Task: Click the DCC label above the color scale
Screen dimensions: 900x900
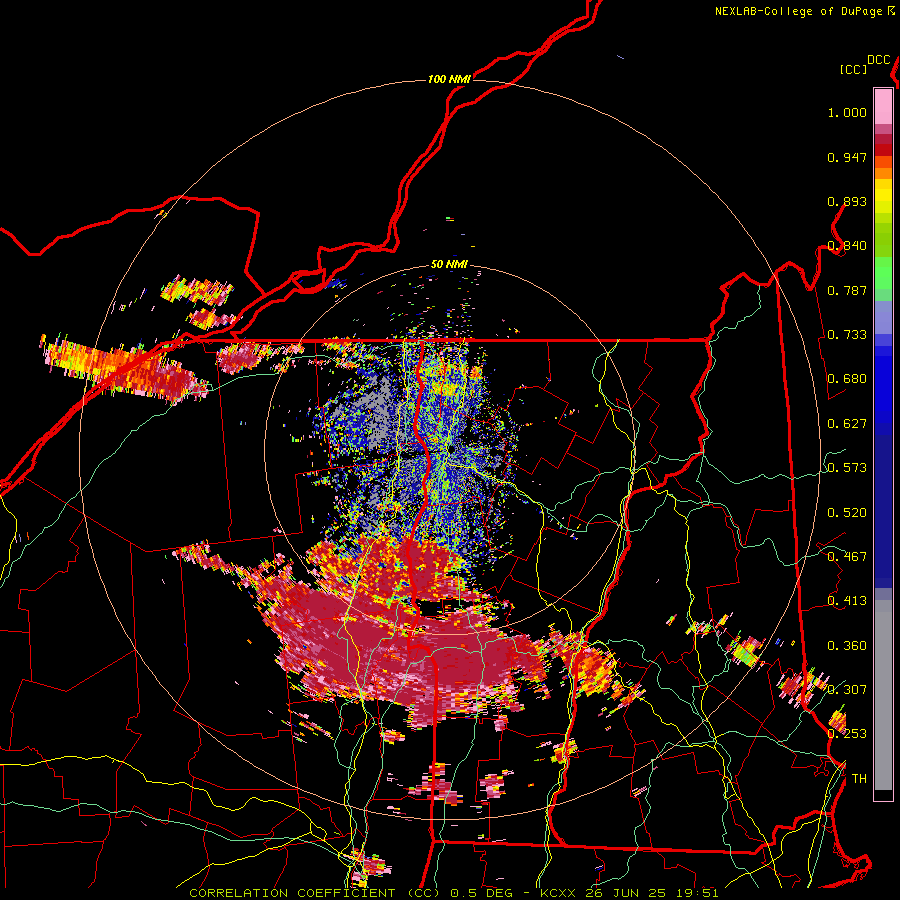Action: coord(879,60)
